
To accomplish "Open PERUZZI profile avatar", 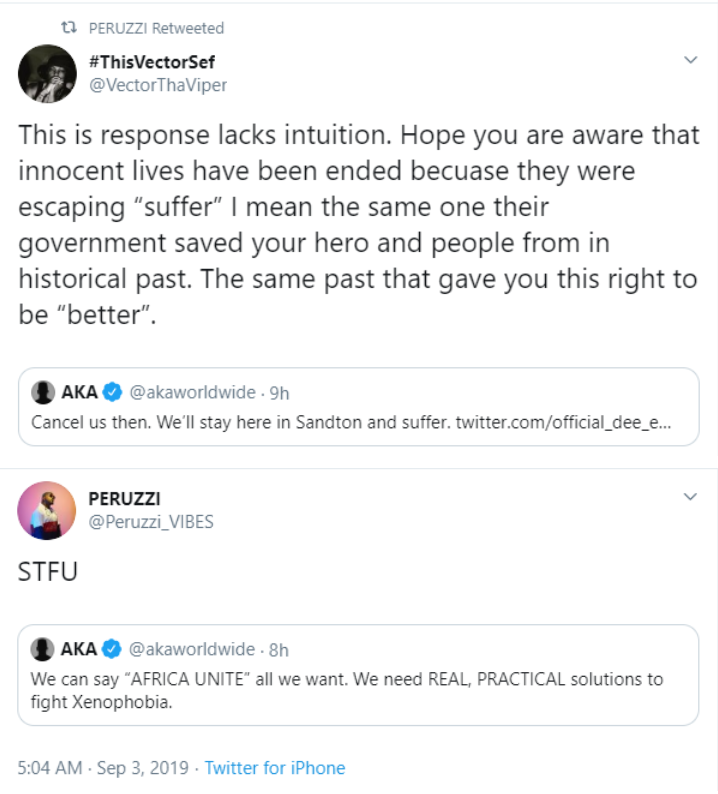I will 47,510.
